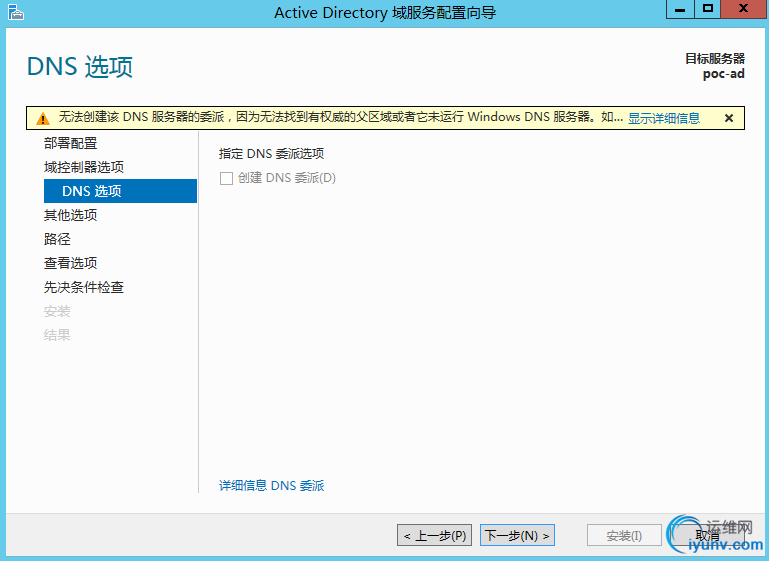This screenshot has height=561, width=769.
Task: Click the disabled 结果 step in sidebar
Action: tap(57, 335)
